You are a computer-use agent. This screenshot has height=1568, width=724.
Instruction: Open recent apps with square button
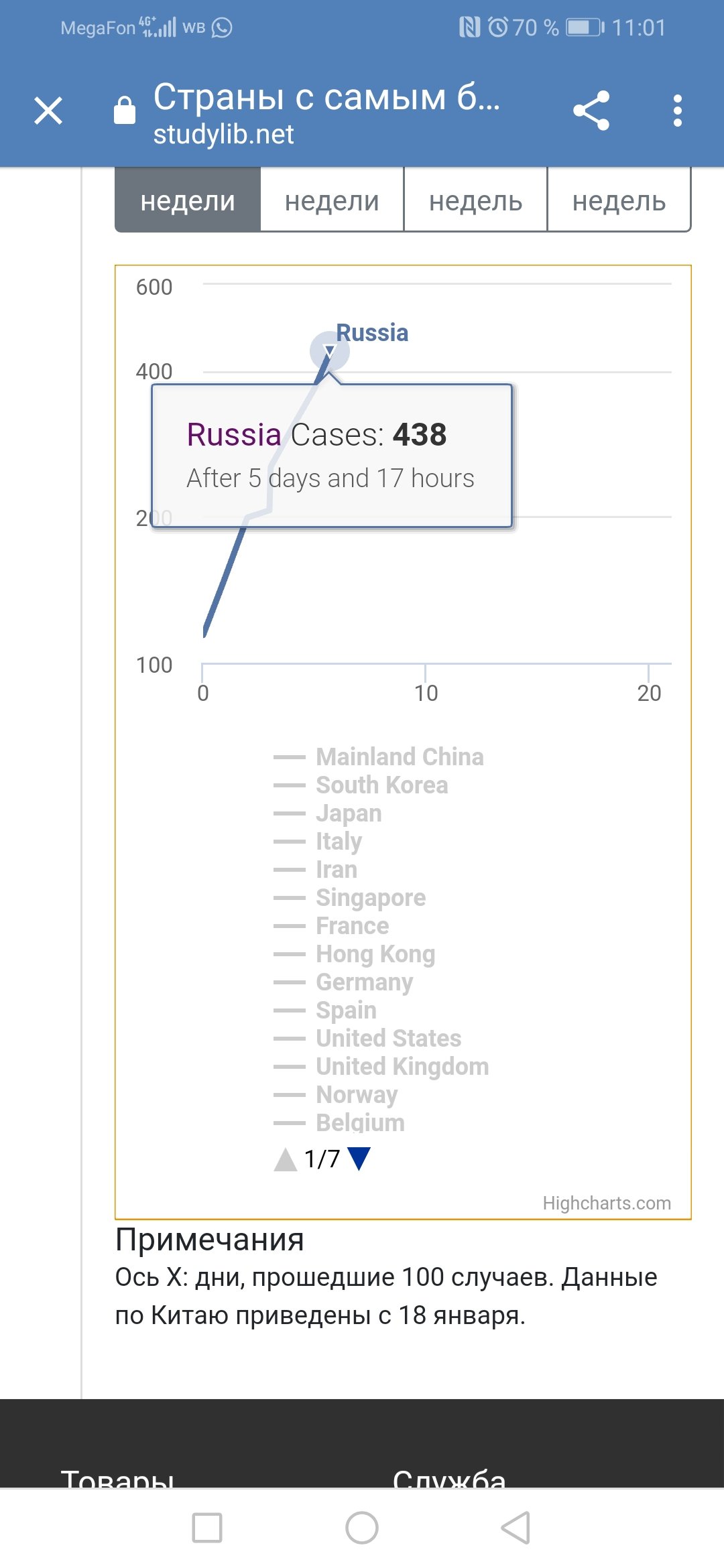coord(207,1528)
